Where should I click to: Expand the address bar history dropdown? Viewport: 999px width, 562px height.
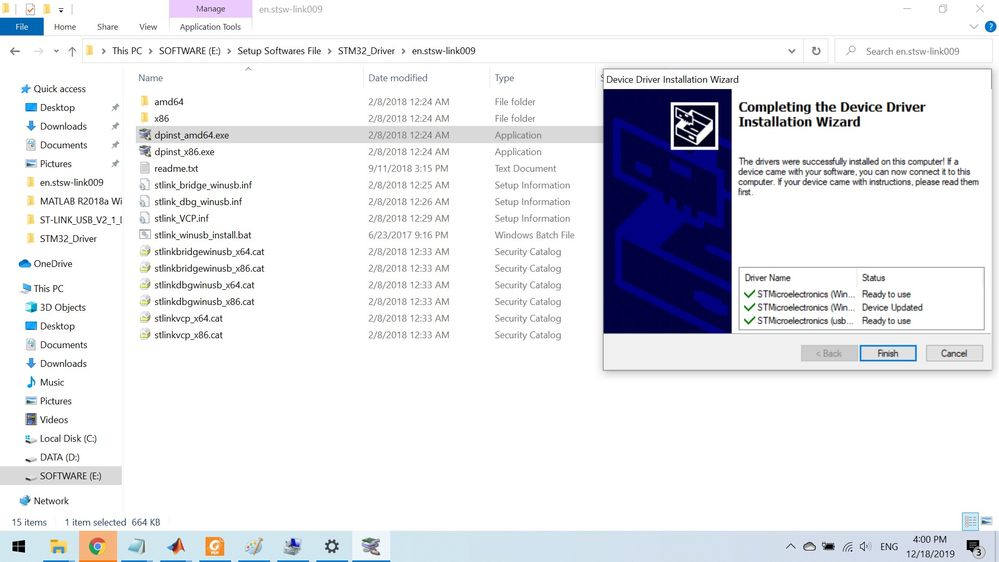[x=791, y=51]
